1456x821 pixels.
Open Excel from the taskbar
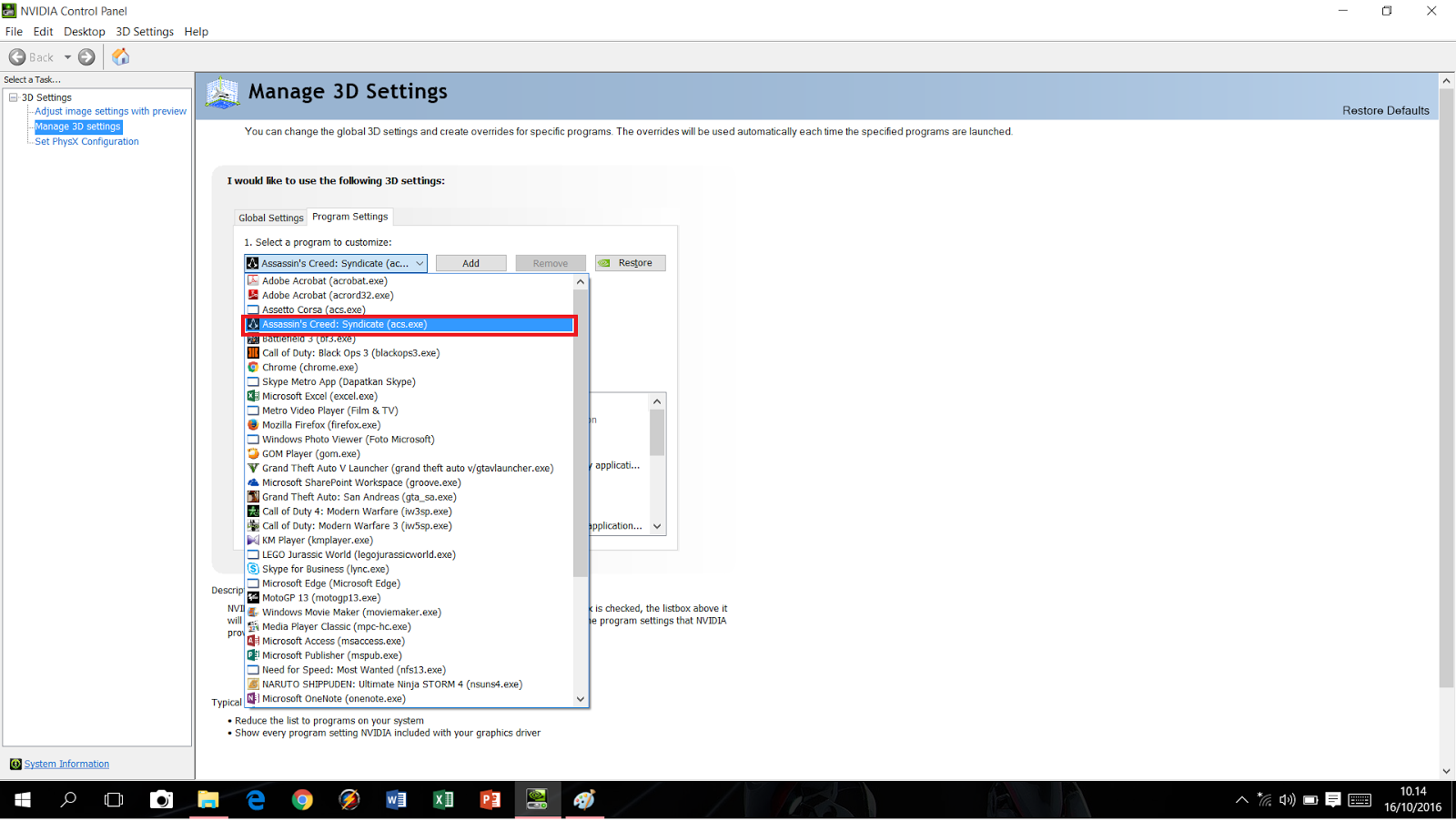[x=443, y=800]
